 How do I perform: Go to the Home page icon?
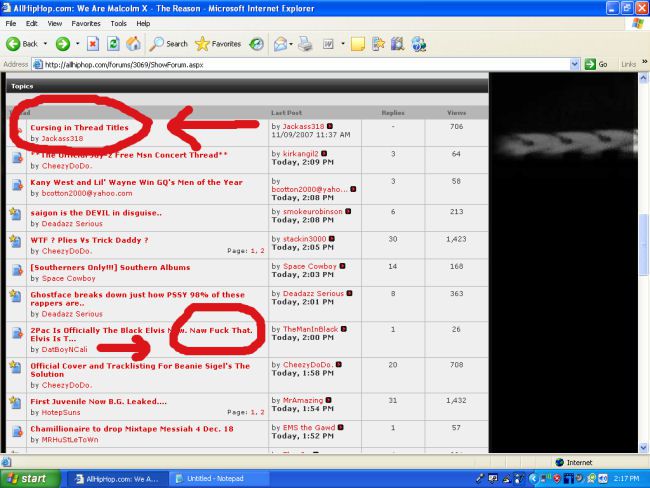coord(133,44)
